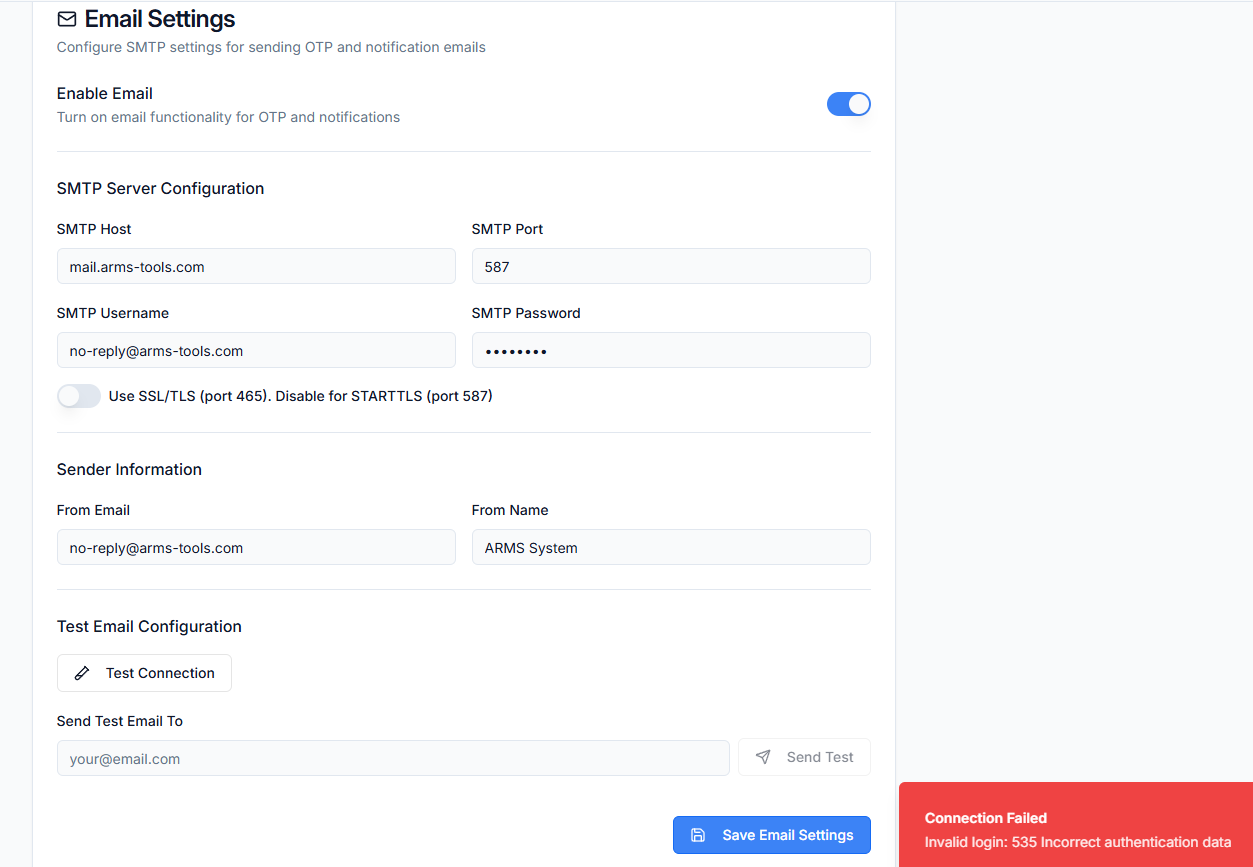This screenshot has width=1253, height=867.
Task: Dismiss the Connection Failed error toast
Action: click(x=1076, y=829)
